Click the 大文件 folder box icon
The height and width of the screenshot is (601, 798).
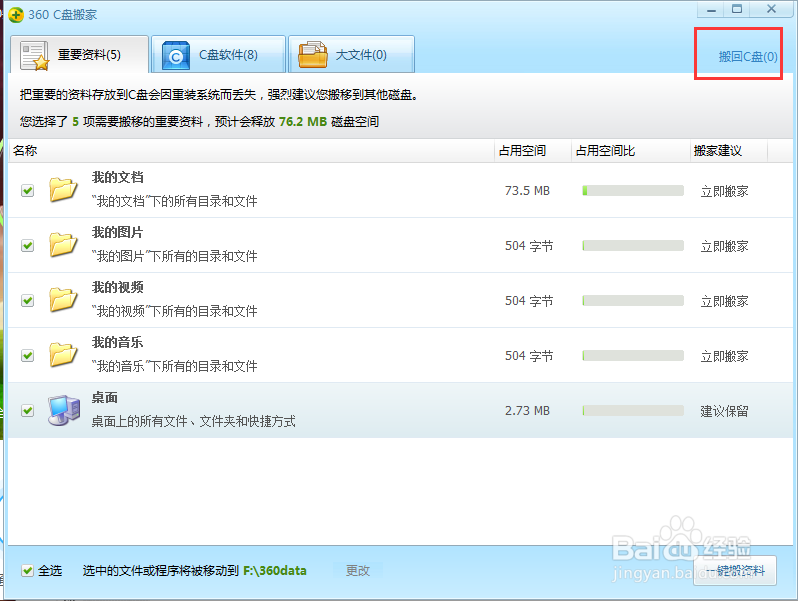(x=312, y=55)
